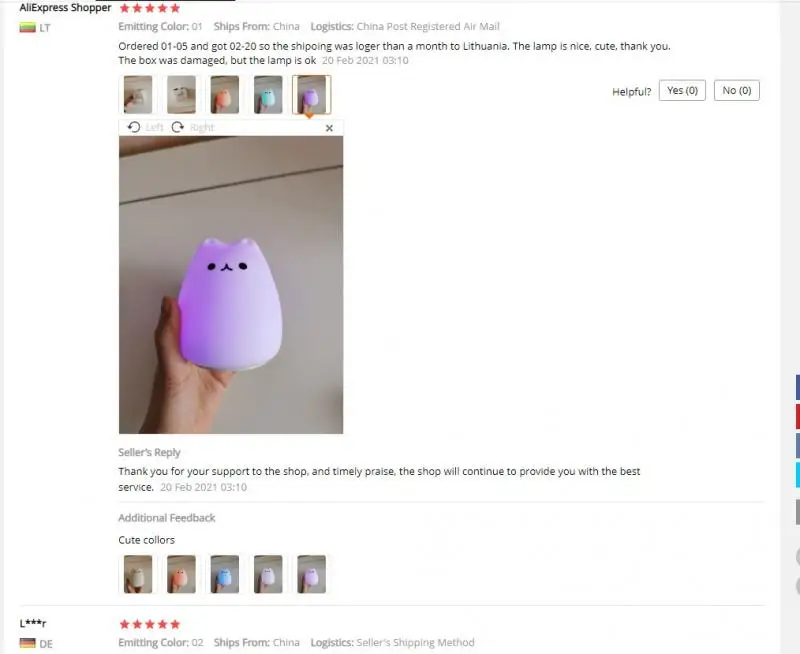Click the five-star rating of L***r review
The height and width of the screenshot is (654, 800).
click(x=149, y=624)
